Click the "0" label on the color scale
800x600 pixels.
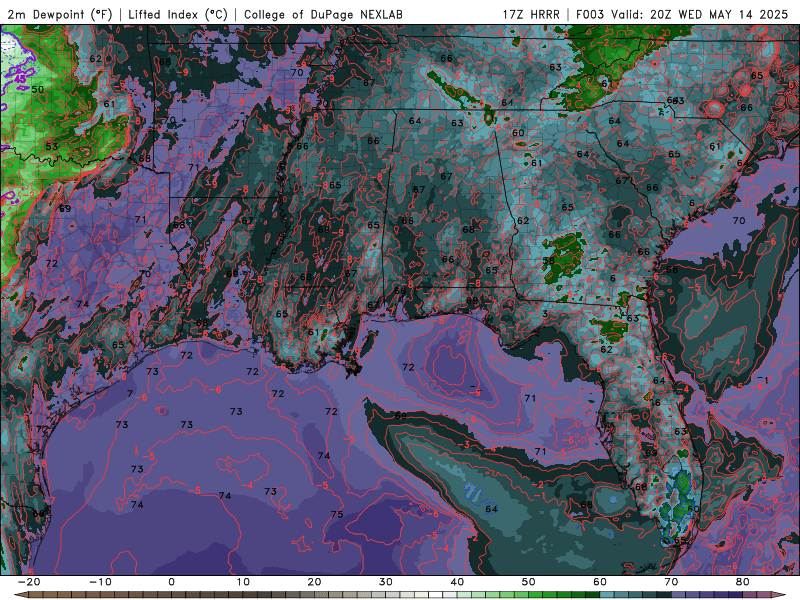(x=171, y=582)
